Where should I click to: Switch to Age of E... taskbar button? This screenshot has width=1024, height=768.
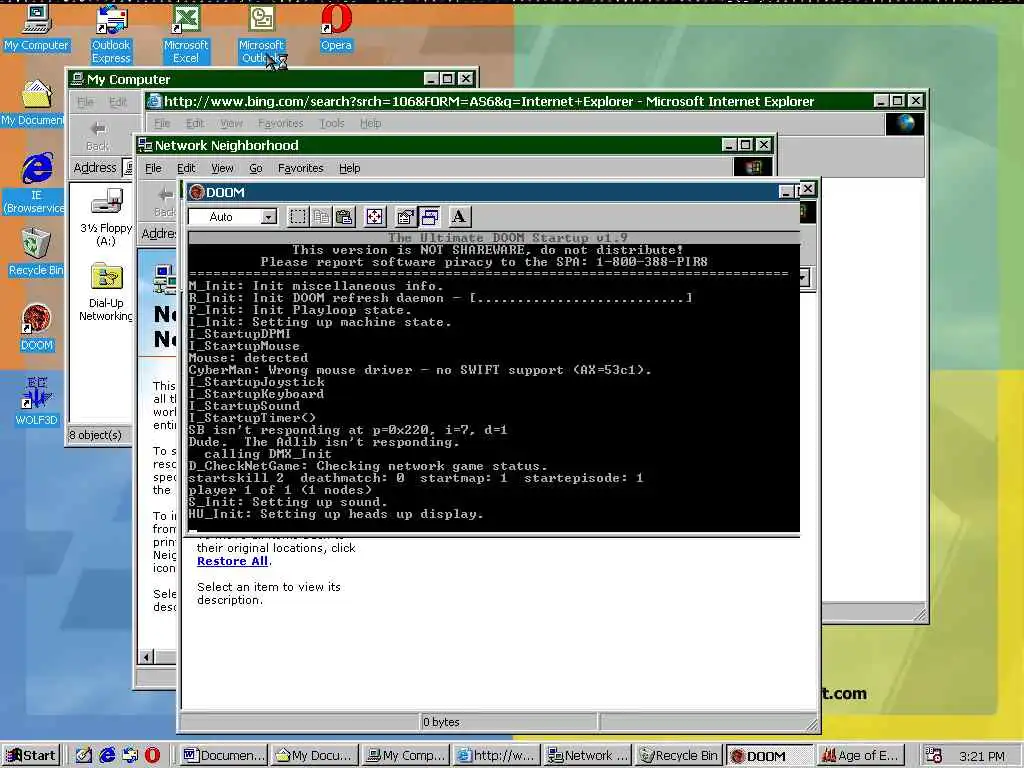click(860, 755)
